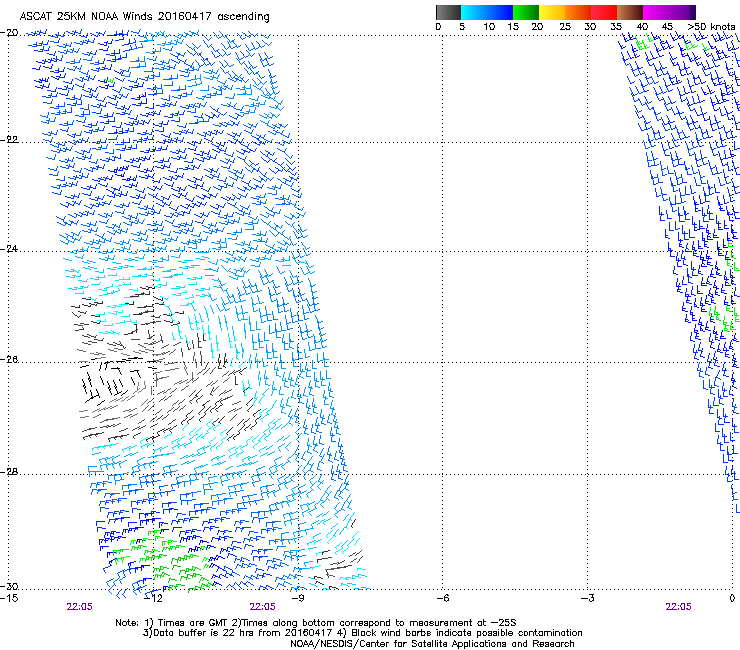Click the brown 35-40 knots color swatch
The width and height of the screenshot is (740, 650).
630,12
